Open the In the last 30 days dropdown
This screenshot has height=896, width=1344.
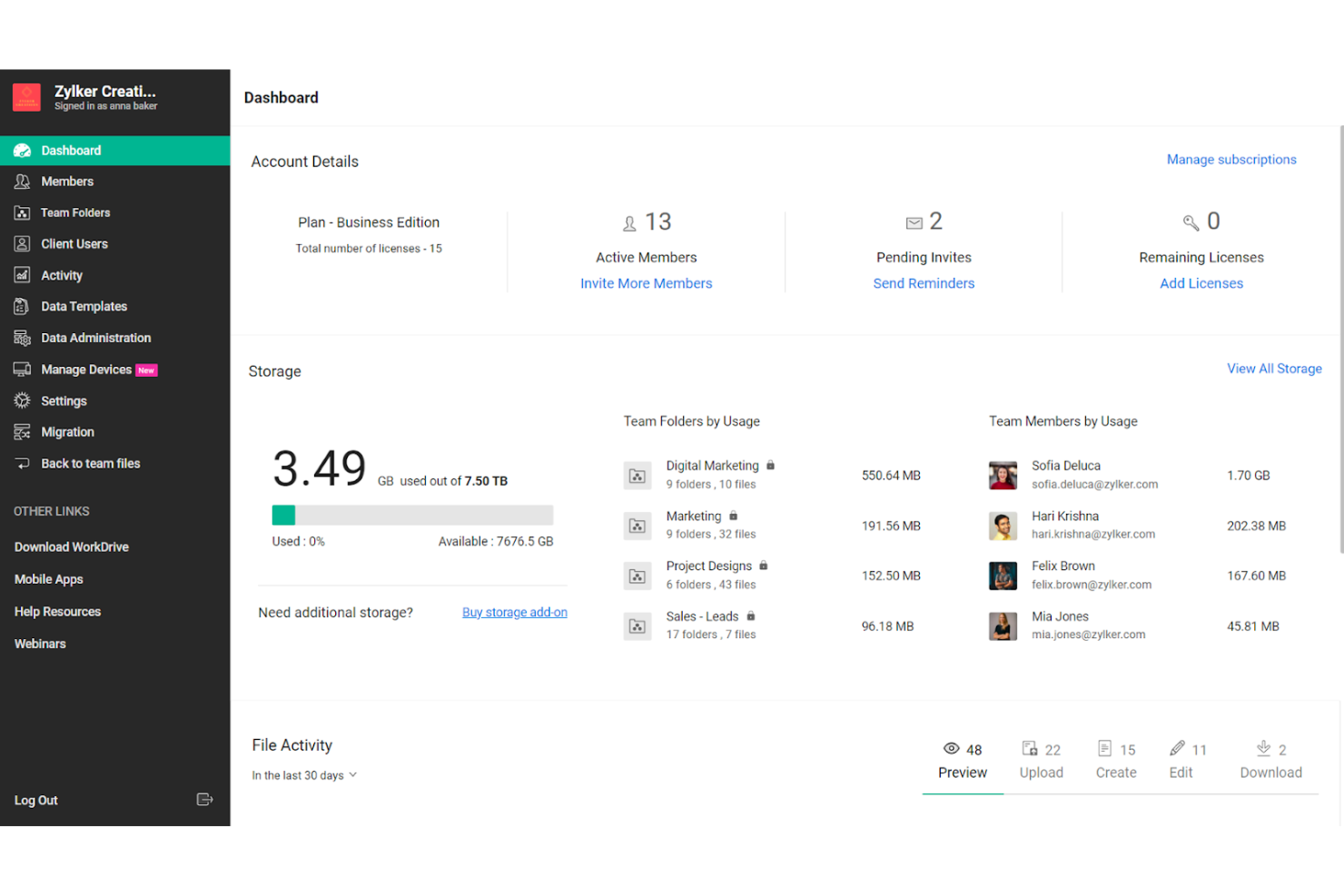304,775
